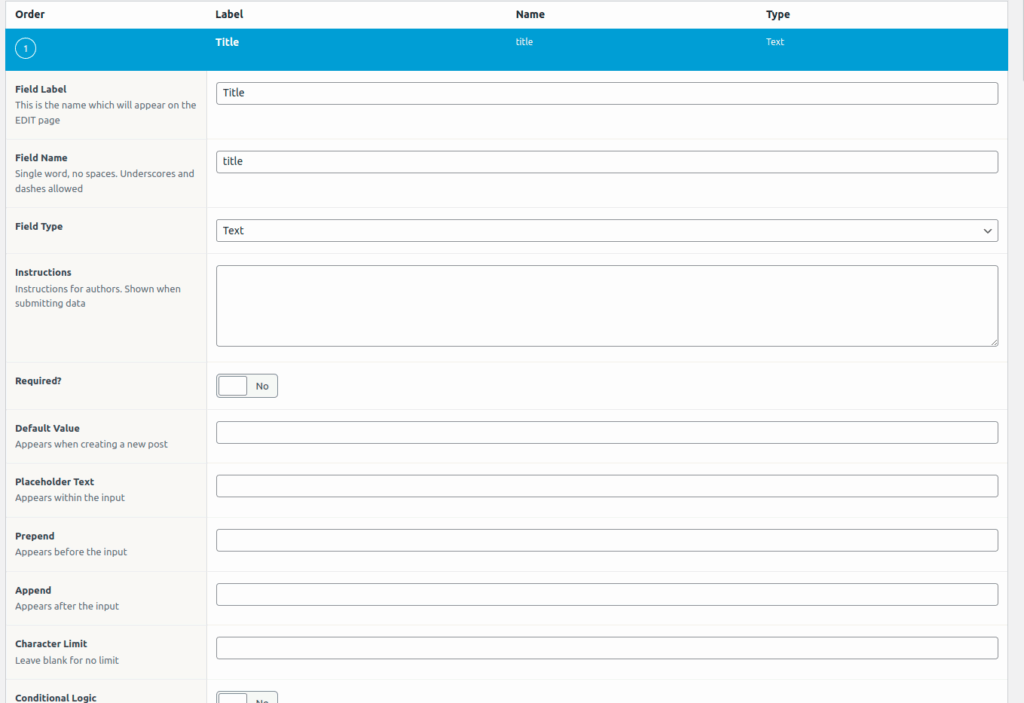Click the Instructions textarea resize handle
This screenshot has width=1024, height=703.
992,341
